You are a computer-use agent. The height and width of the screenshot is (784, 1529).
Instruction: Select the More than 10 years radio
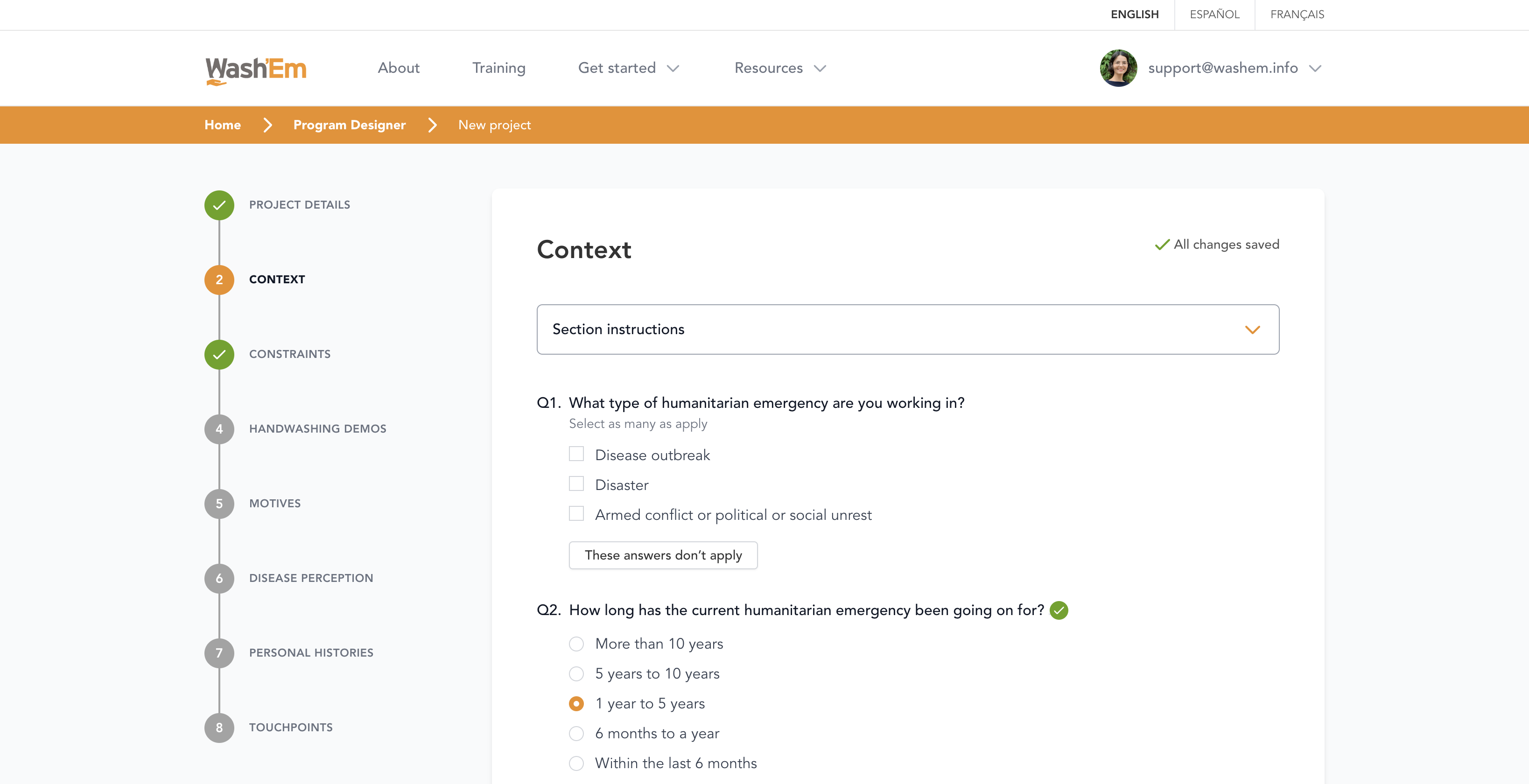tap(576, 644)
